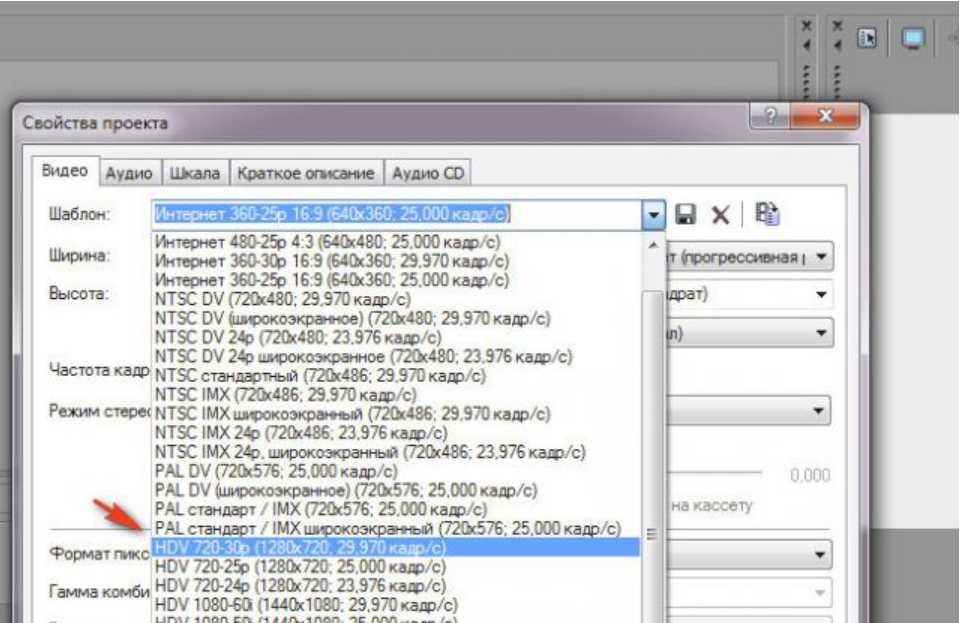Viewport: 964px width, 623px height.
Task: Click the delete template X icon
Action: pos(720,215)
